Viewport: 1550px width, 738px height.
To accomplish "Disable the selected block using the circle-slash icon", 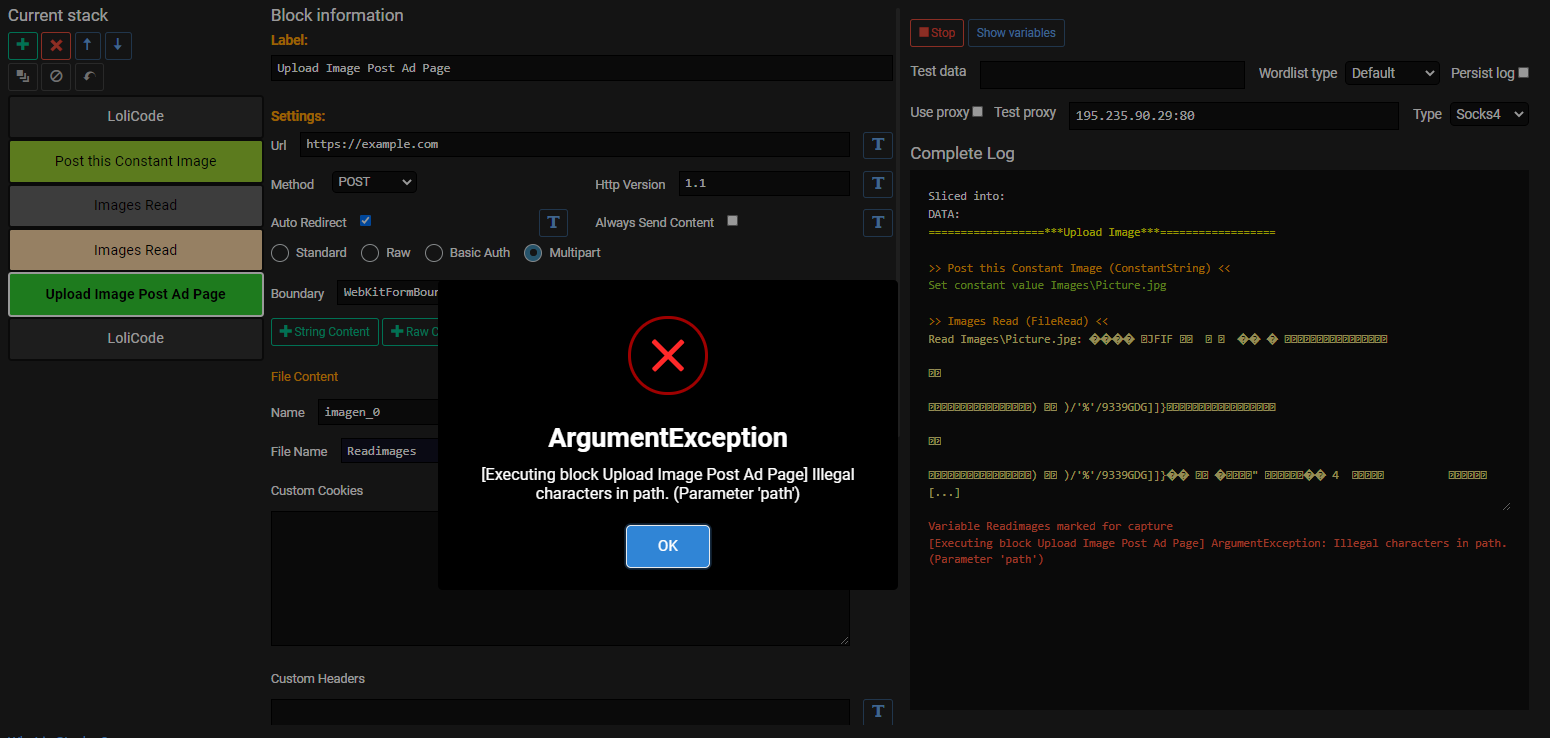I will coord(56,77).
